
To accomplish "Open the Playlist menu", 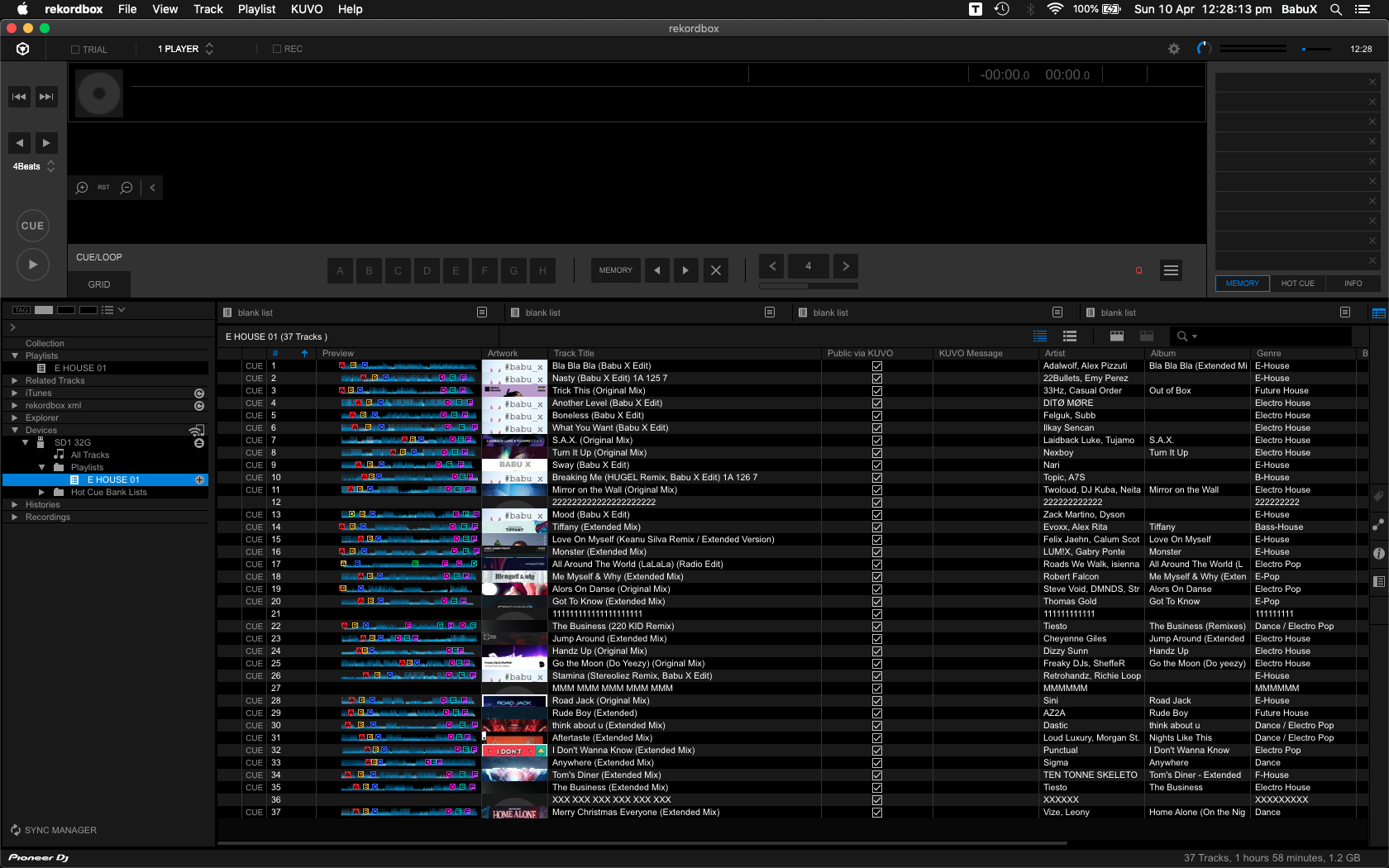I will 256,9.
